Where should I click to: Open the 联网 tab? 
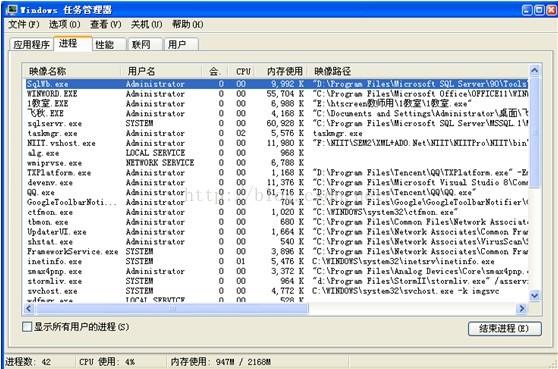pos(145,44)
